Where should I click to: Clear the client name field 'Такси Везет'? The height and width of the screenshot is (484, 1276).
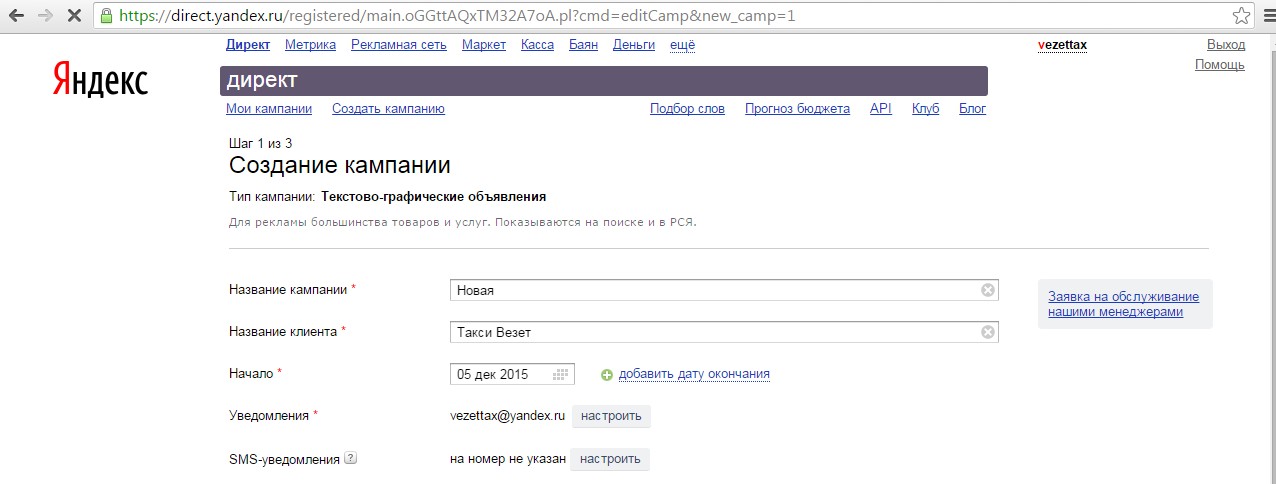coord(987,332)
